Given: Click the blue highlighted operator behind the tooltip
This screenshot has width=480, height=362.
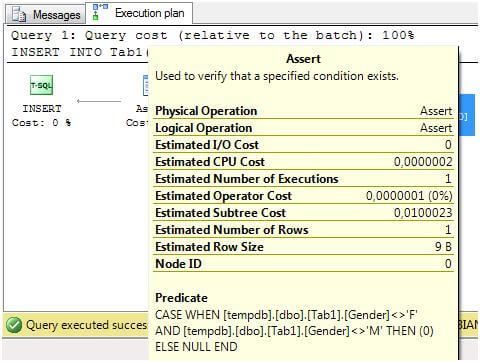Looking at the screenshot, I should (467, 115).
